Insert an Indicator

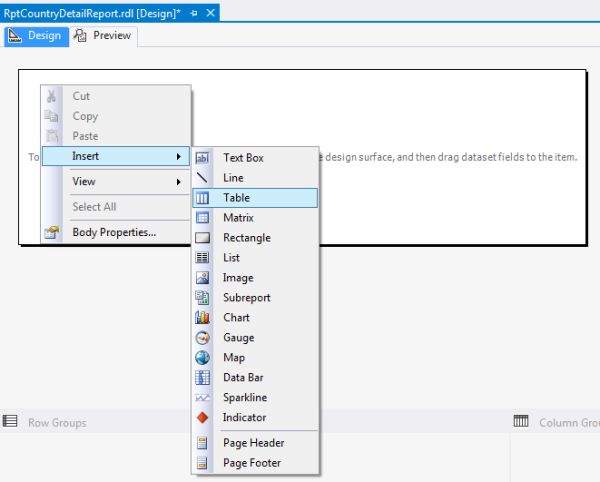[x=255, y=417]
